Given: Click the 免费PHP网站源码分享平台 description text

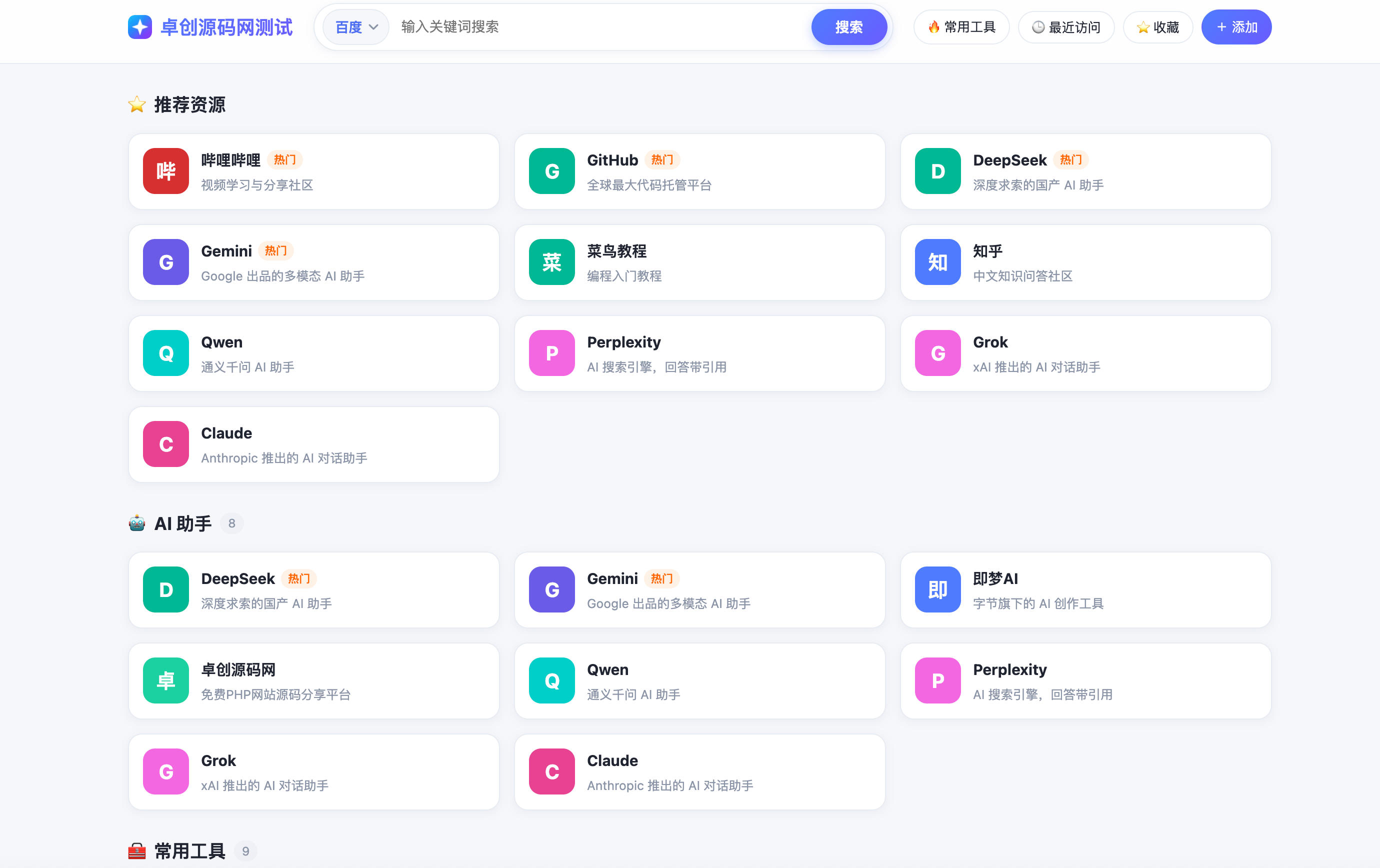Looking at the screenshot, I should pos(275,695).
